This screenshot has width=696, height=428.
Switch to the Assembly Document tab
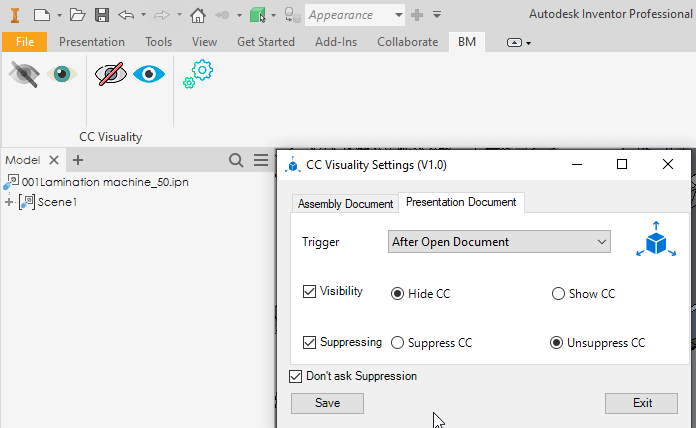click(x=345, y=204)
